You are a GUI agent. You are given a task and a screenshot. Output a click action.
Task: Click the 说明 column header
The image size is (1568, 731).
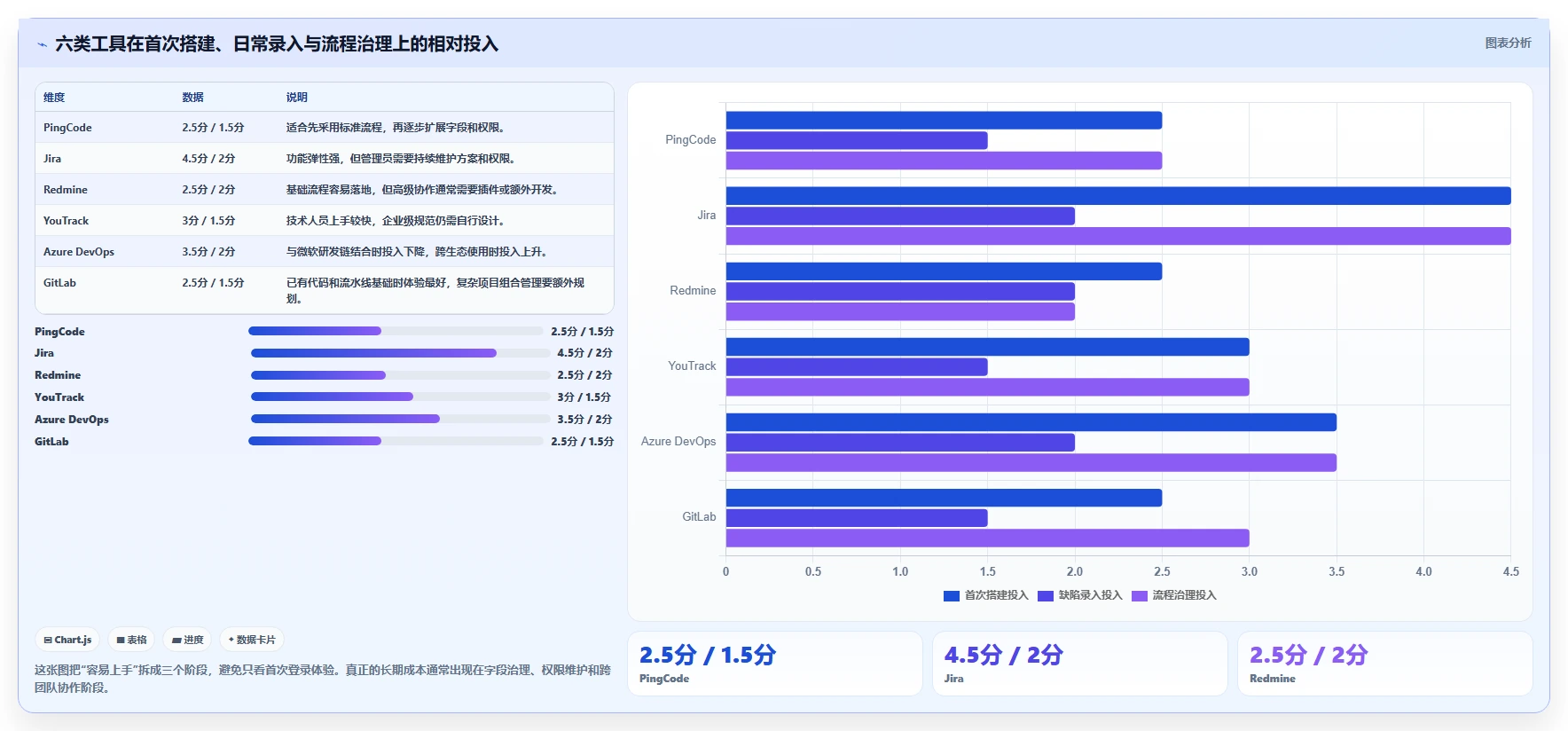tap(296, 98)
